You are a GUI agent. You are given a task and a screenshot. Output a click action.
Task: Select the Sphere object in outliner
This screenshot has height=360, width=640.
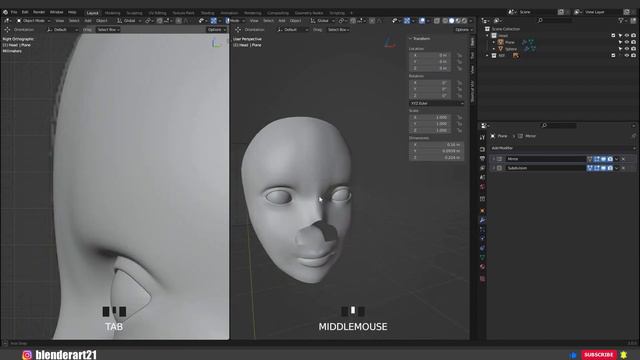coord(511,49)
